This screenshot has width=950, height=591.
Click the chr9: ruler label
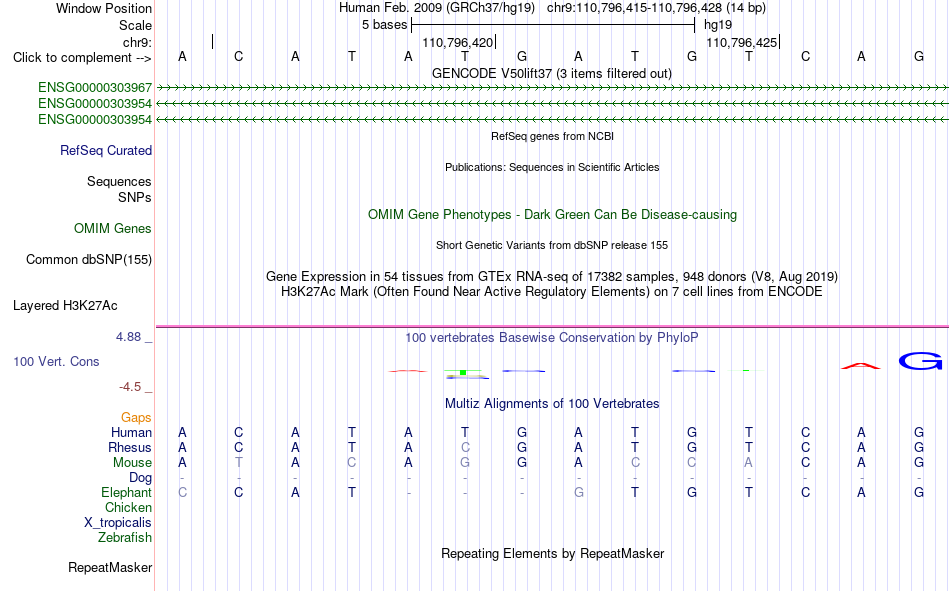pyautogui.click(x=137, y=42)
